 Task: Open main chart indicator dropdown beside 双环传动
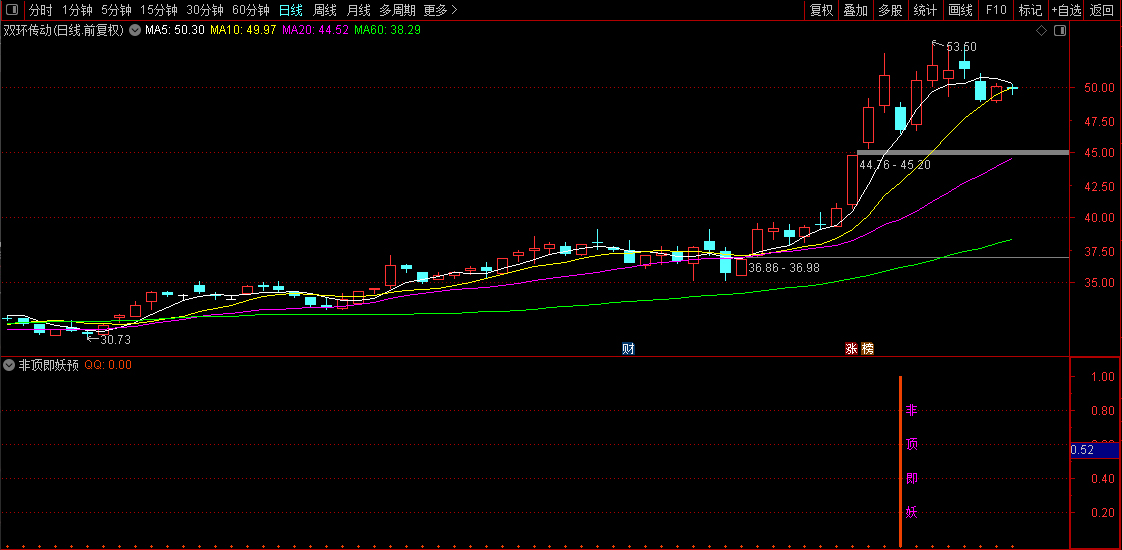tap(134, 31)
